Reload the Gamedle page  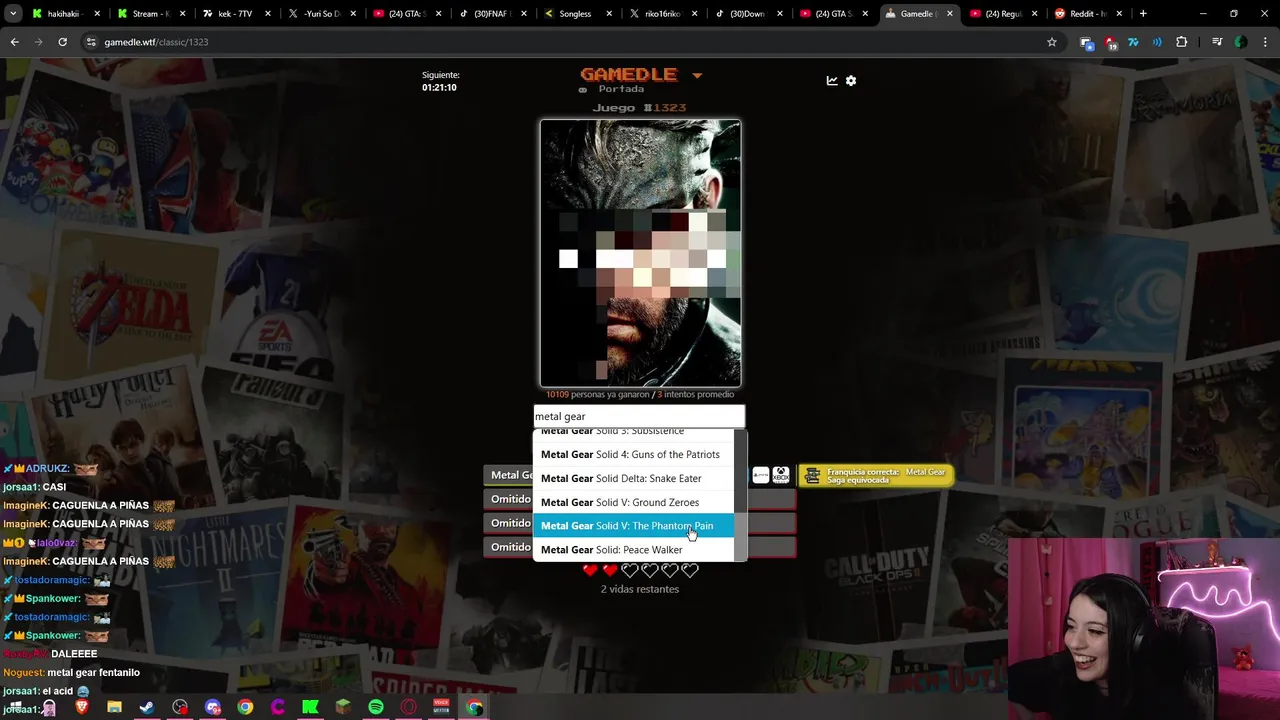point(62,42)
